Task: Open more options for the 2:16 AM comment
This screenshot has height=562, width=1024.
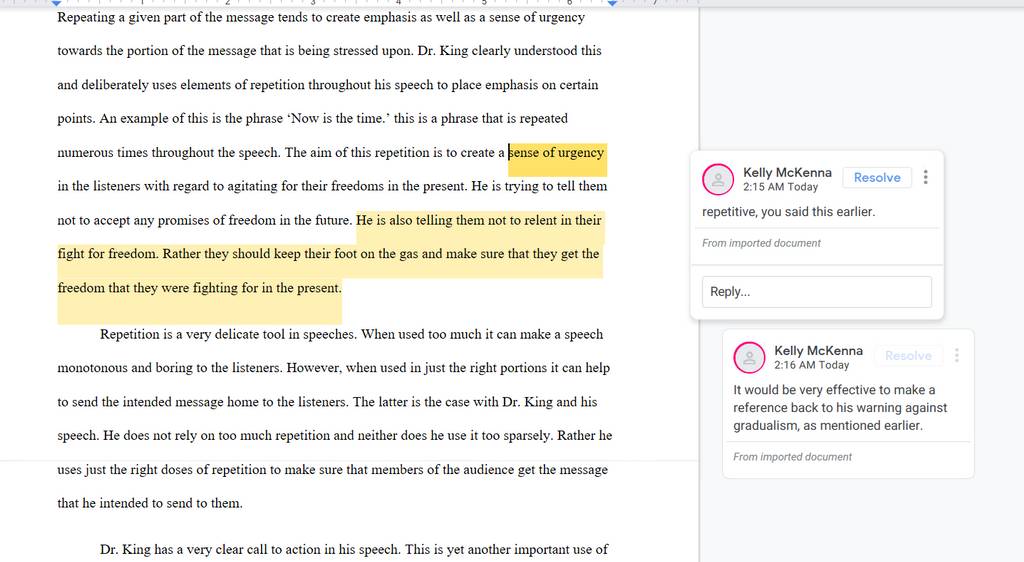Action: tap(957, 355)
